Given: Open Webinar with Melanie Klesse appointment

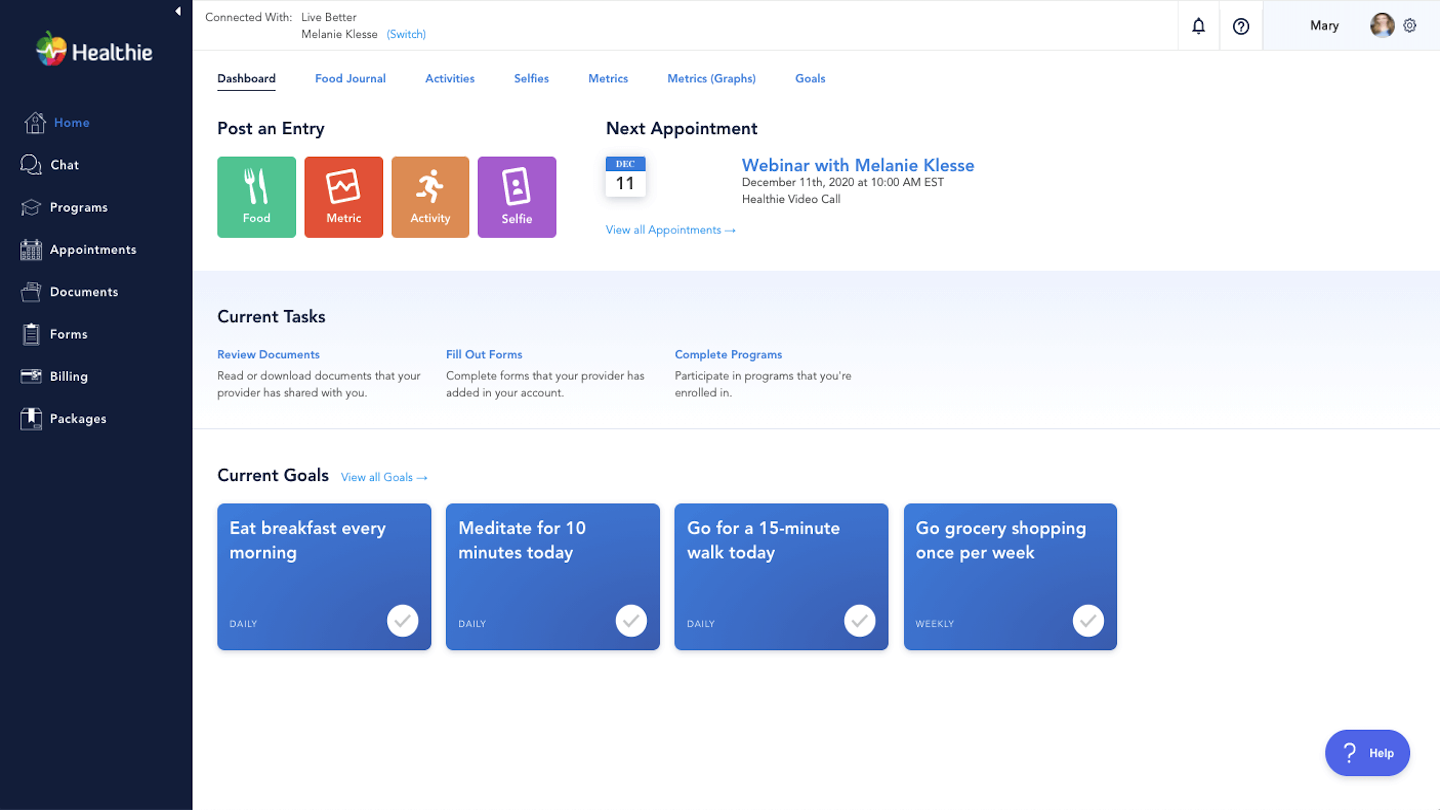Looking at the screenshot, I should [857, 165].
